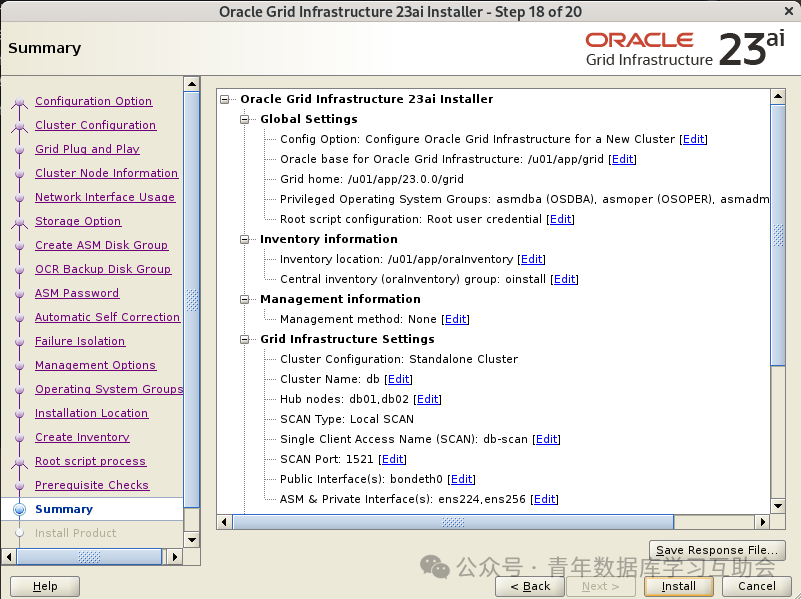Go to the Storage Option step
This screenshot has width=801, height=599.
click(78, 221)
